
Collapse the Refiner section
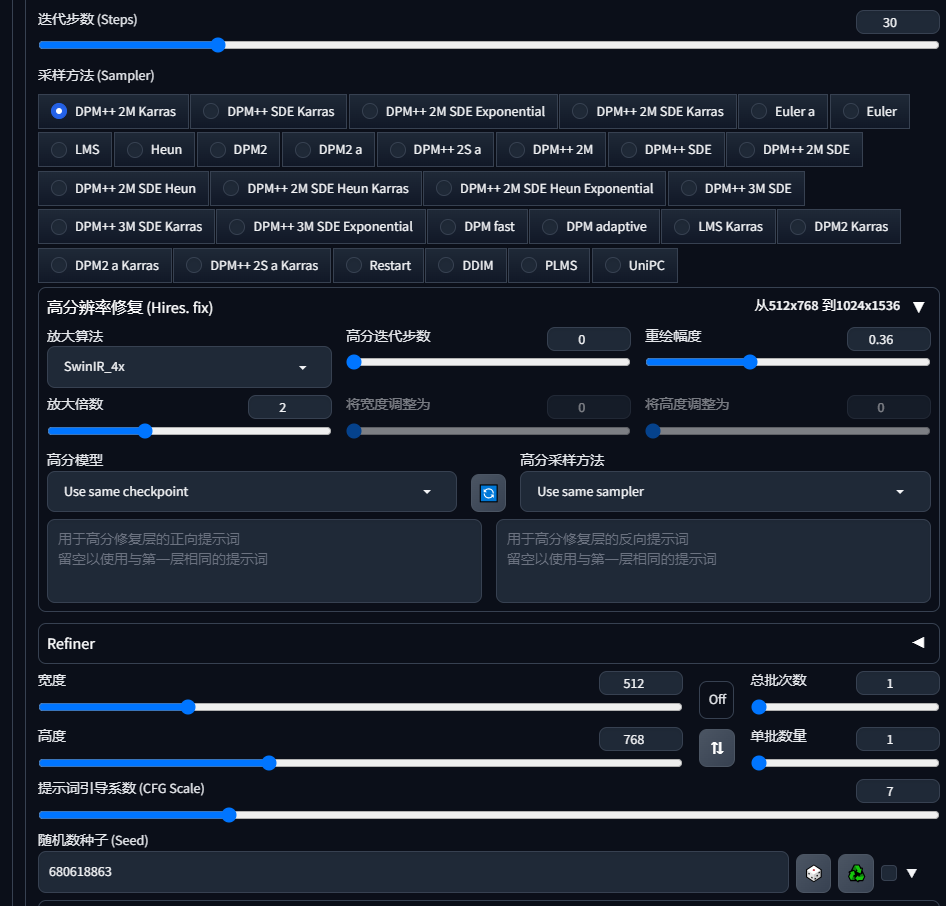click(917, 643)
